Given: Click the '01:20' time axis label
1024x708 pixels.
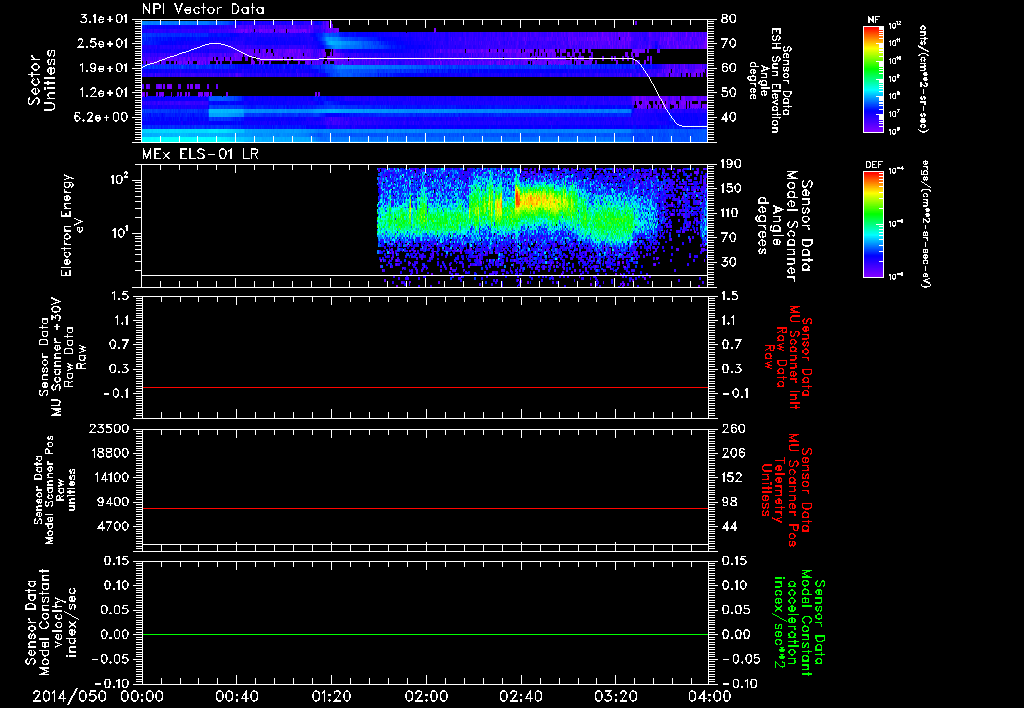Looking at the screenshot, I should pos(331,697).
